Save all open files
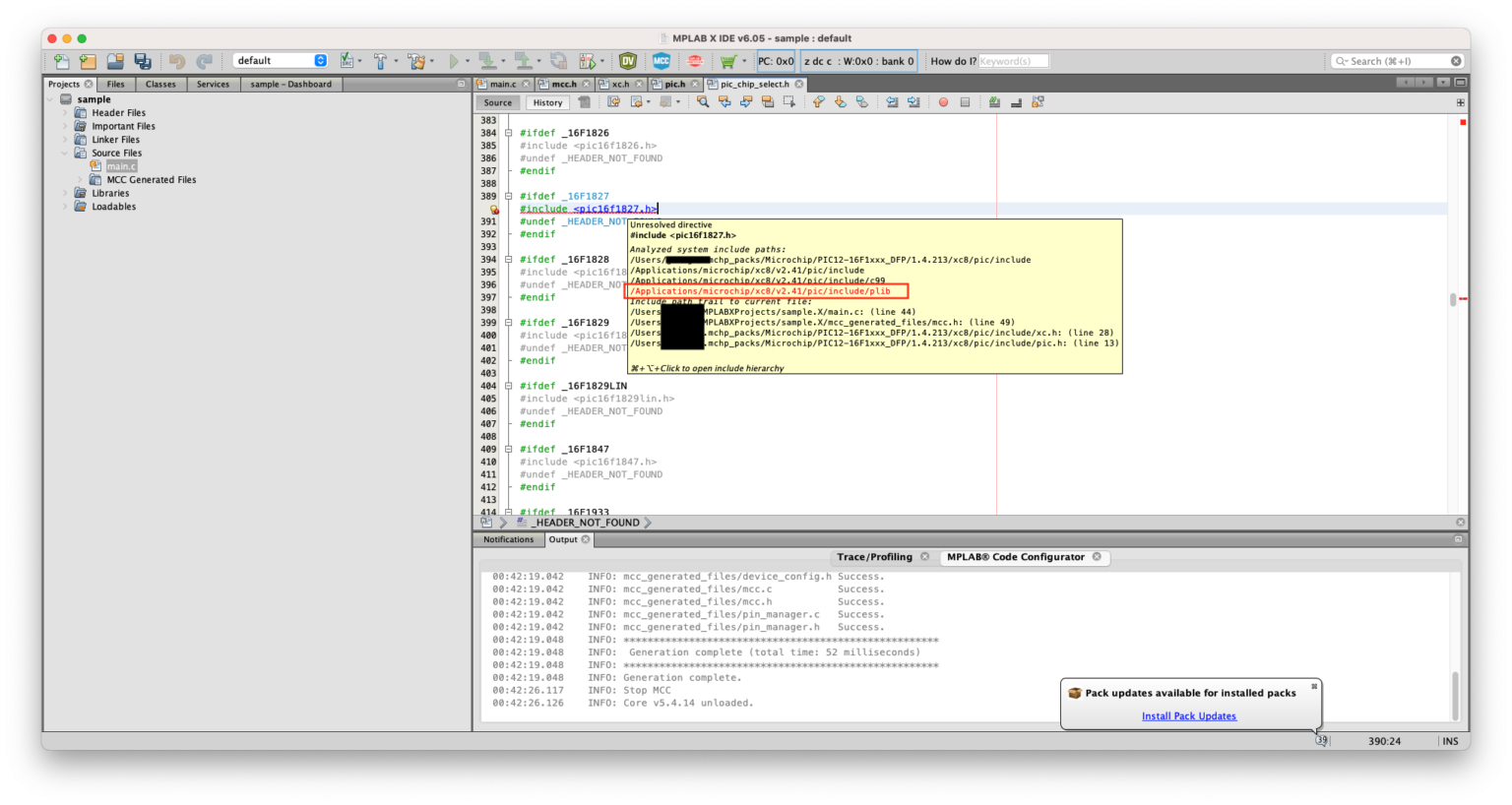 (x=141, y=60)
